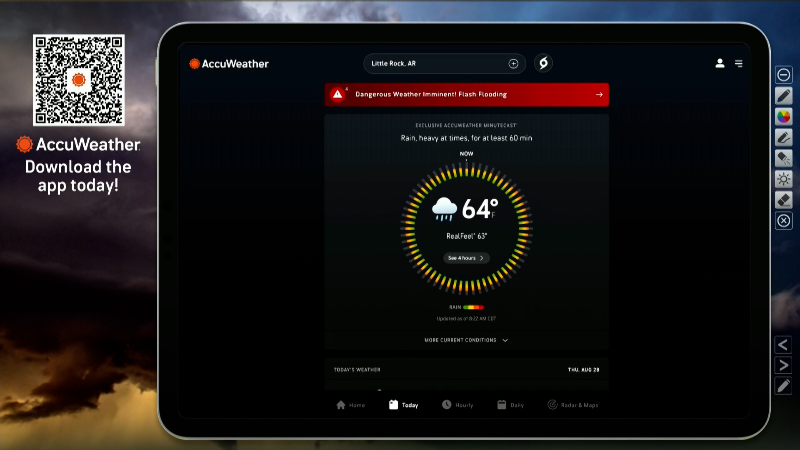Go to the Home tab
The height and width of the screenshot is (450, 800).
pos(351,405)
